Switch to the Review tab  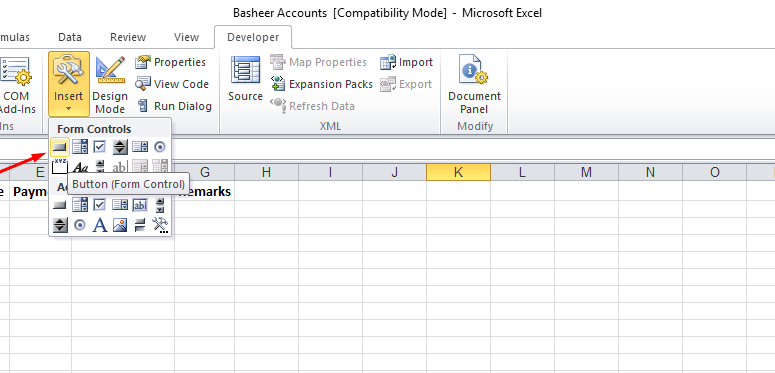(128, 37)
